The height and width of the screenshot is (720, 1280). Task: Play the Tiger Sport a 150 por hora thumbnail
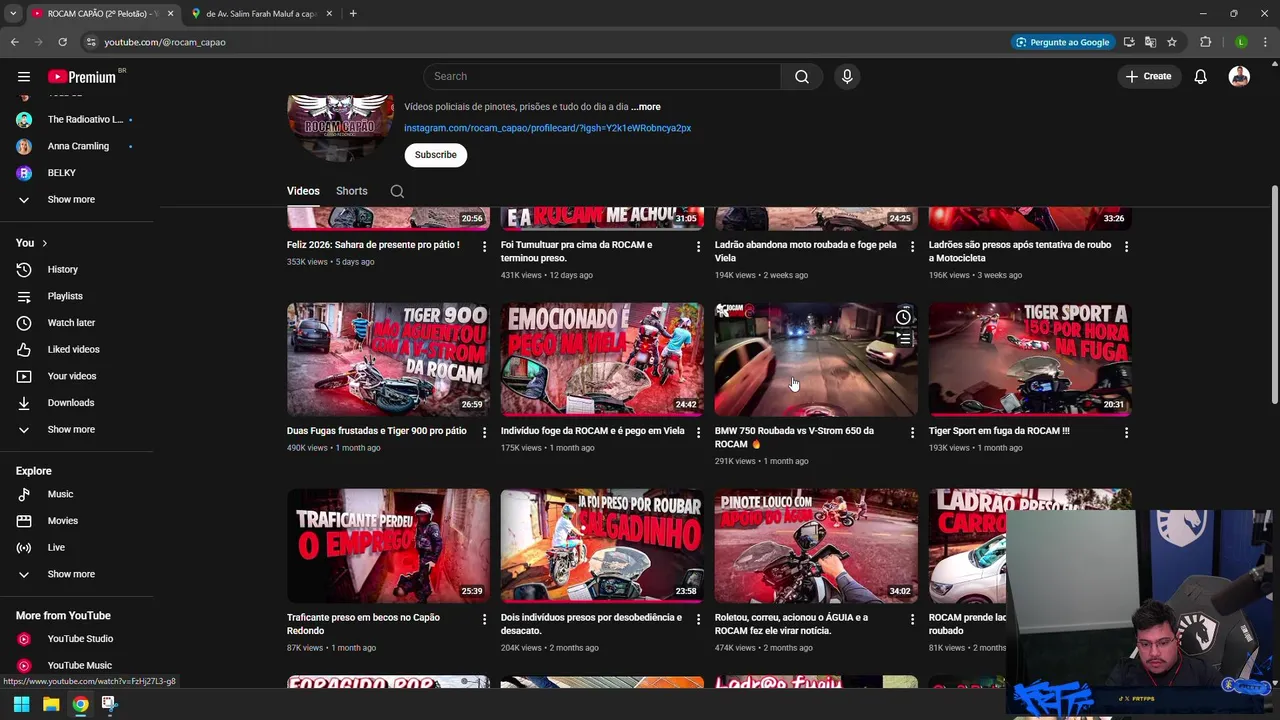point(1030,359)
